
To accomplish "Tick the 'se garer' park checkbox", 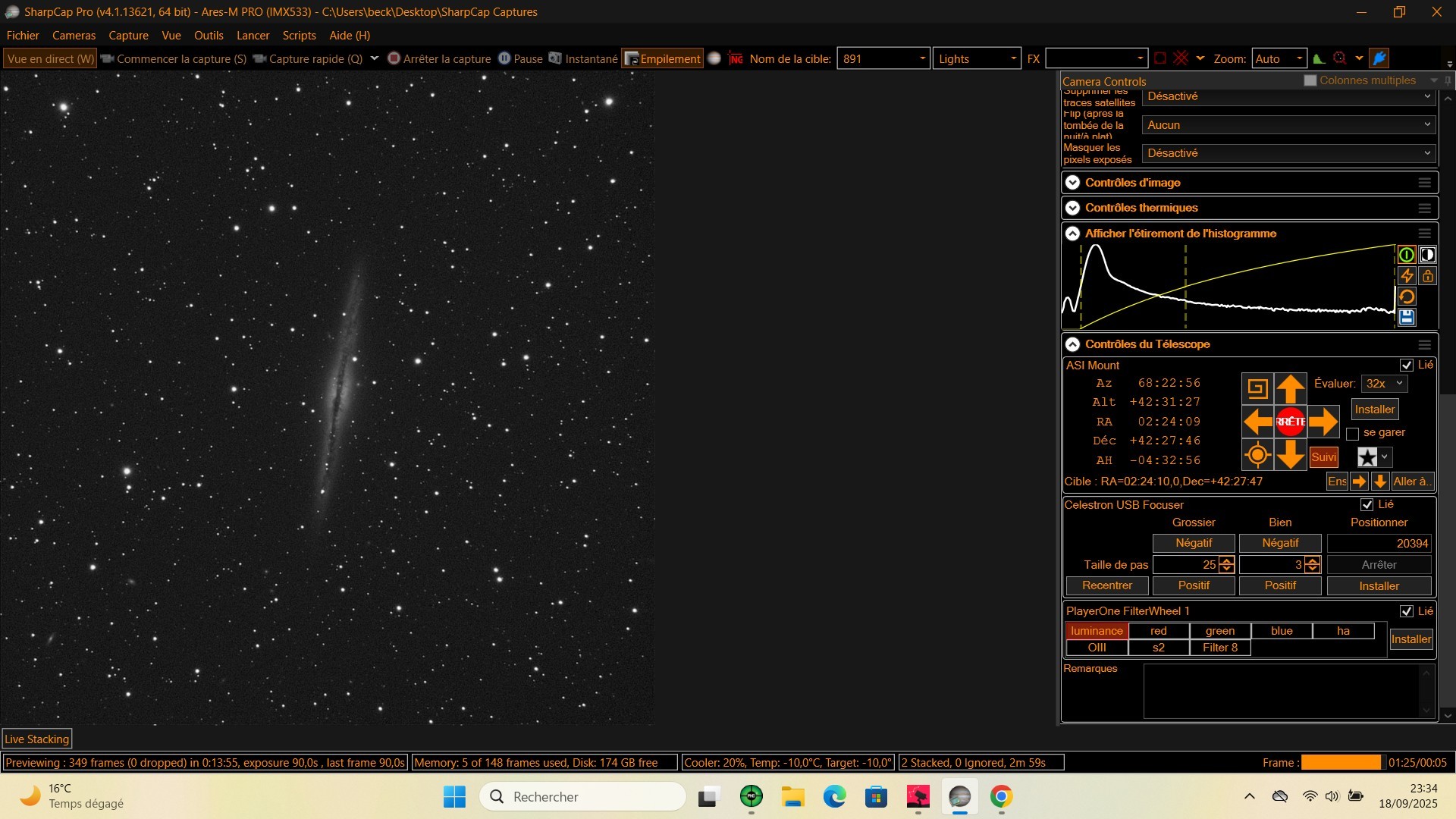I will (x=1352, y=434).
